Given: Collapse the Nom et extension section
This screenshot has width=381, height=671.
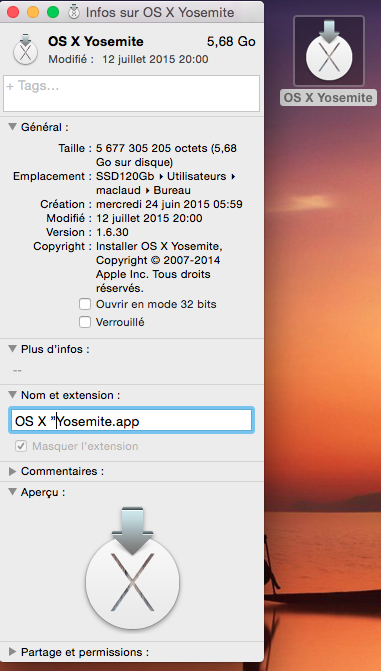Looking at the screenshot, I should [13, 395].
